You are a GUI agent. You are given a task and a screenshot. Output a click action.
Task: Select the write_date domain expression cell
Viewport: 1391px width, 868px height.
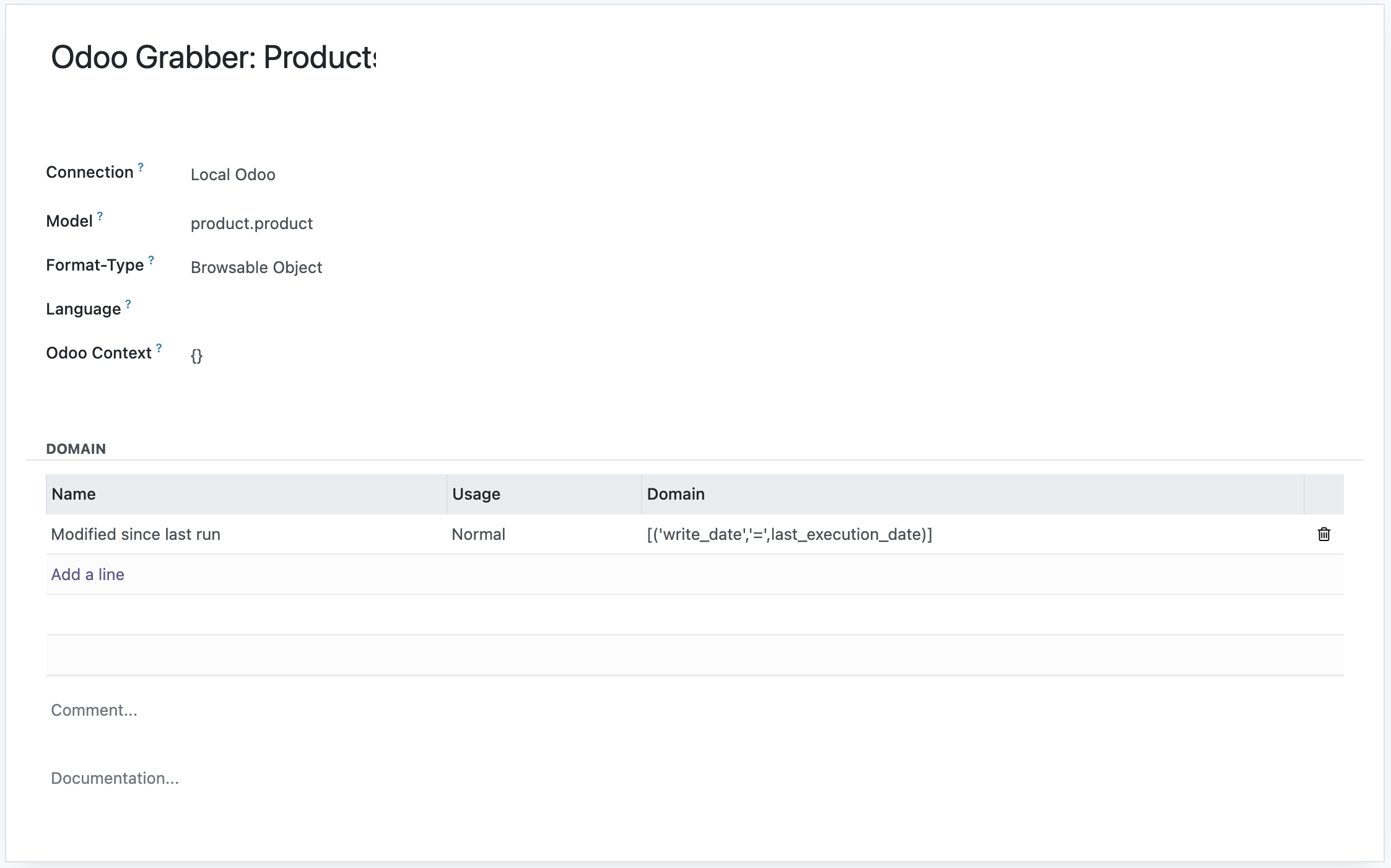click(972, 534)
